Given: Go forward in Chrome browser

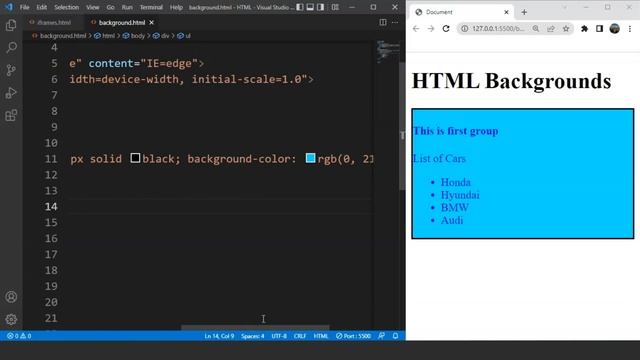Looking at the screenshot, I should click(431, 29).
